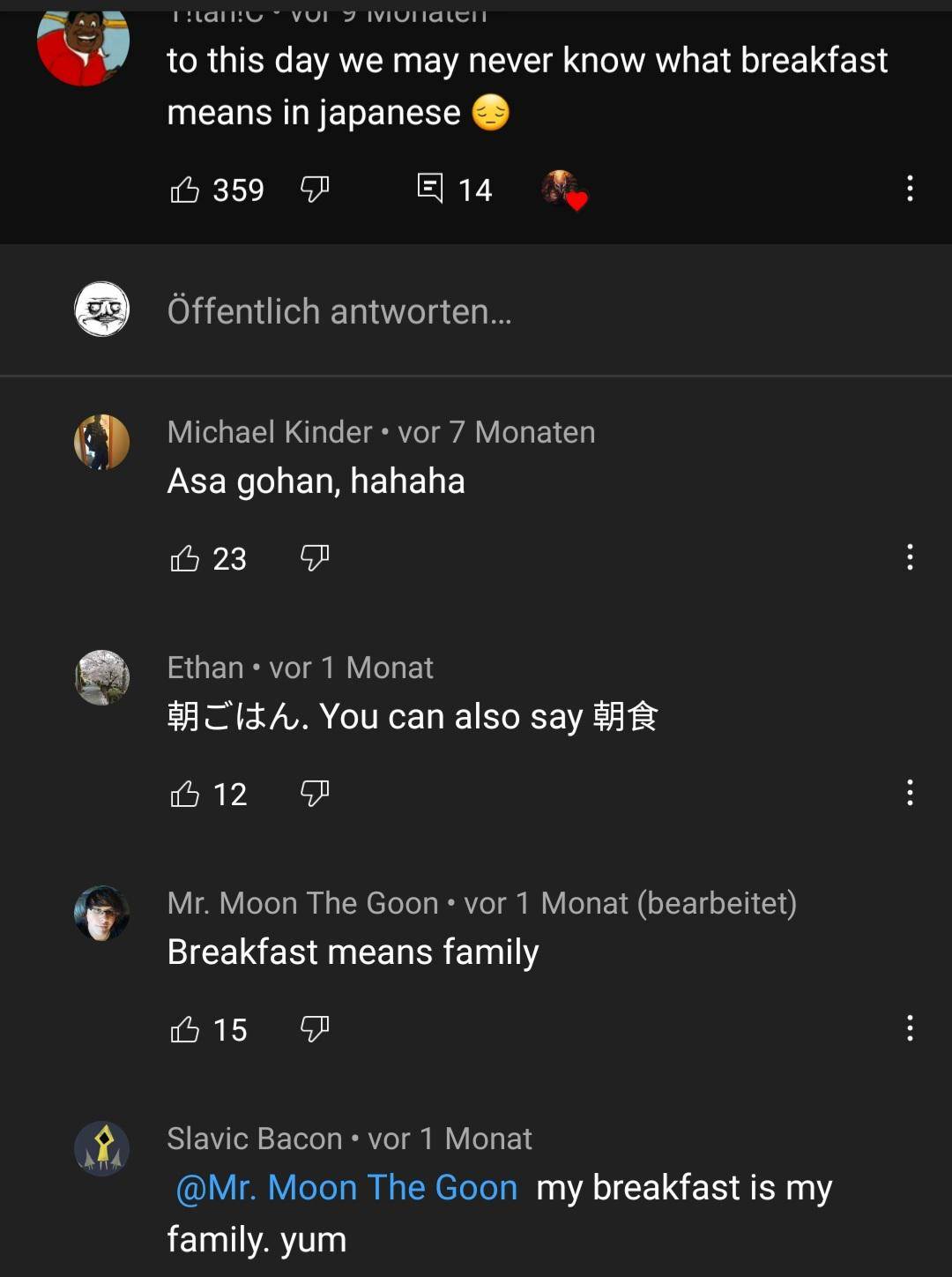The width and height of the screenshot is (952, 1277).
Task: View Slavic Bacon's channel avatar
Action: (102, 1149)
